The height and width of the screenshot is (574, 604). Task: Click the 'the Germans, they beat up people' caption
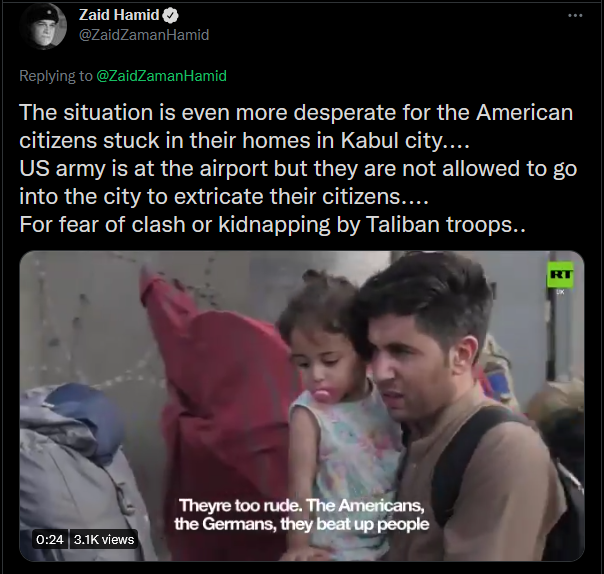pos(302,524)
